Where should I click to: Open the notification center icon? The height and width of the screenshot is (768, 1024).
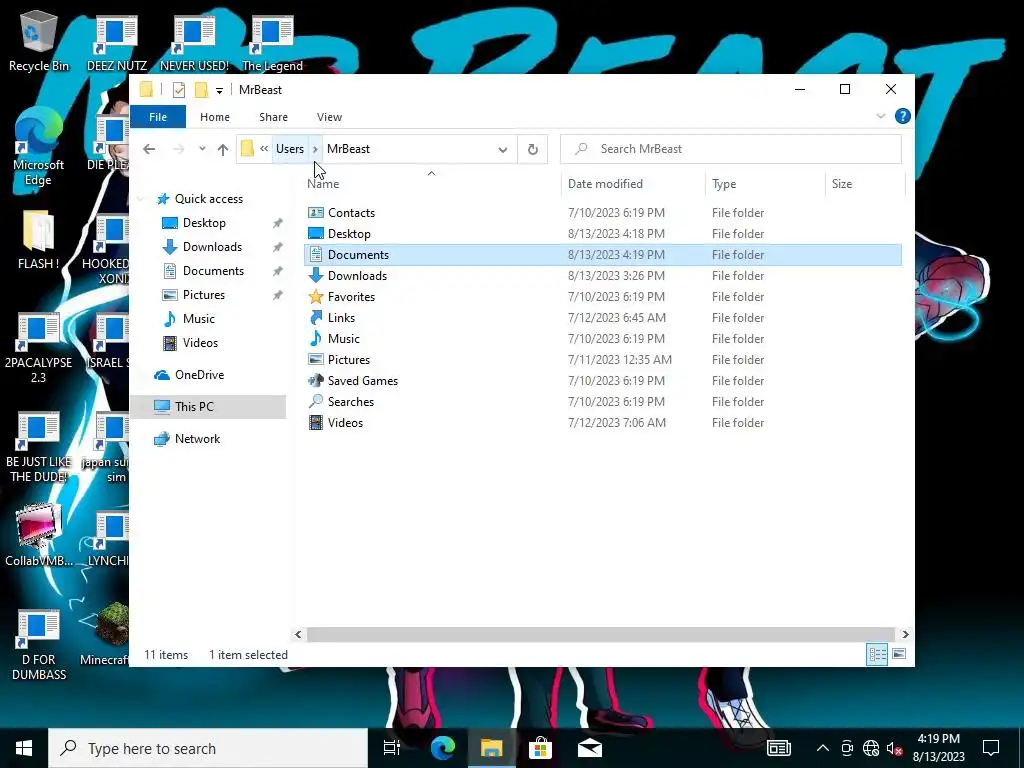pos(991,748)
